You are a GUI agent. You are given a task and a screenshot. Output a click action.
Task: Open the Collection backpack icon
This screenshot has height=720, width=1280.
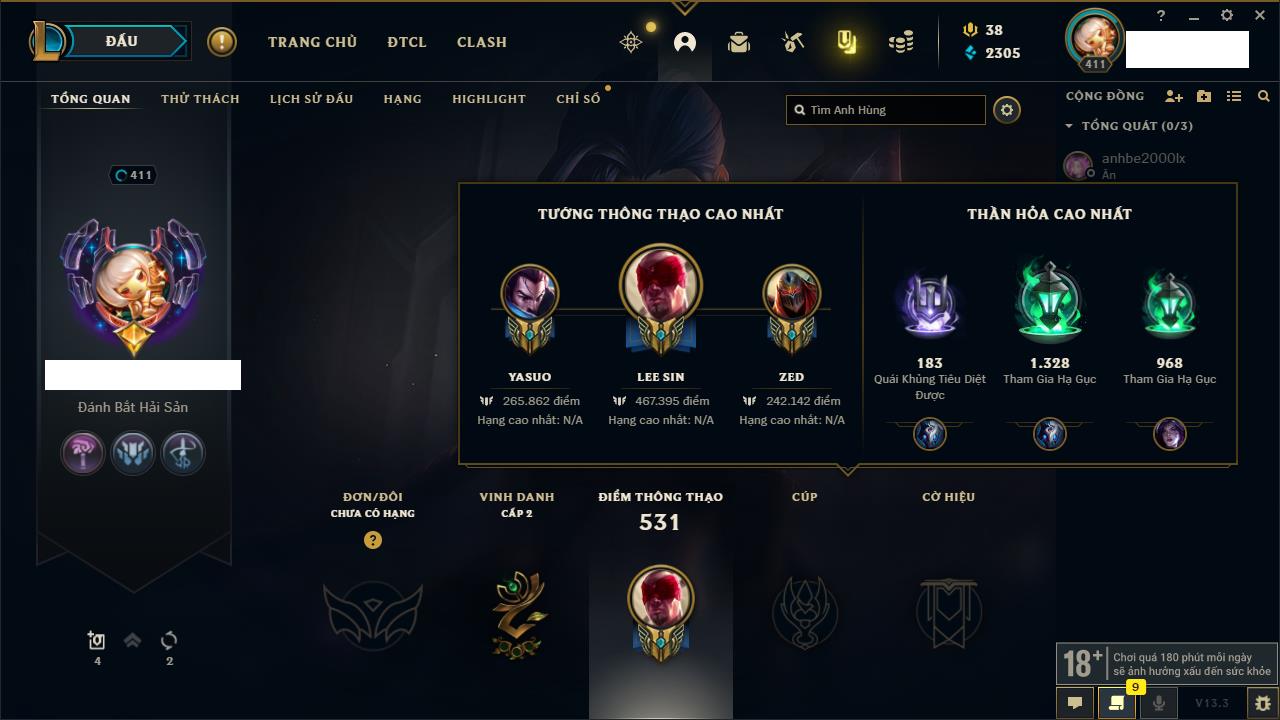(739, 42)
